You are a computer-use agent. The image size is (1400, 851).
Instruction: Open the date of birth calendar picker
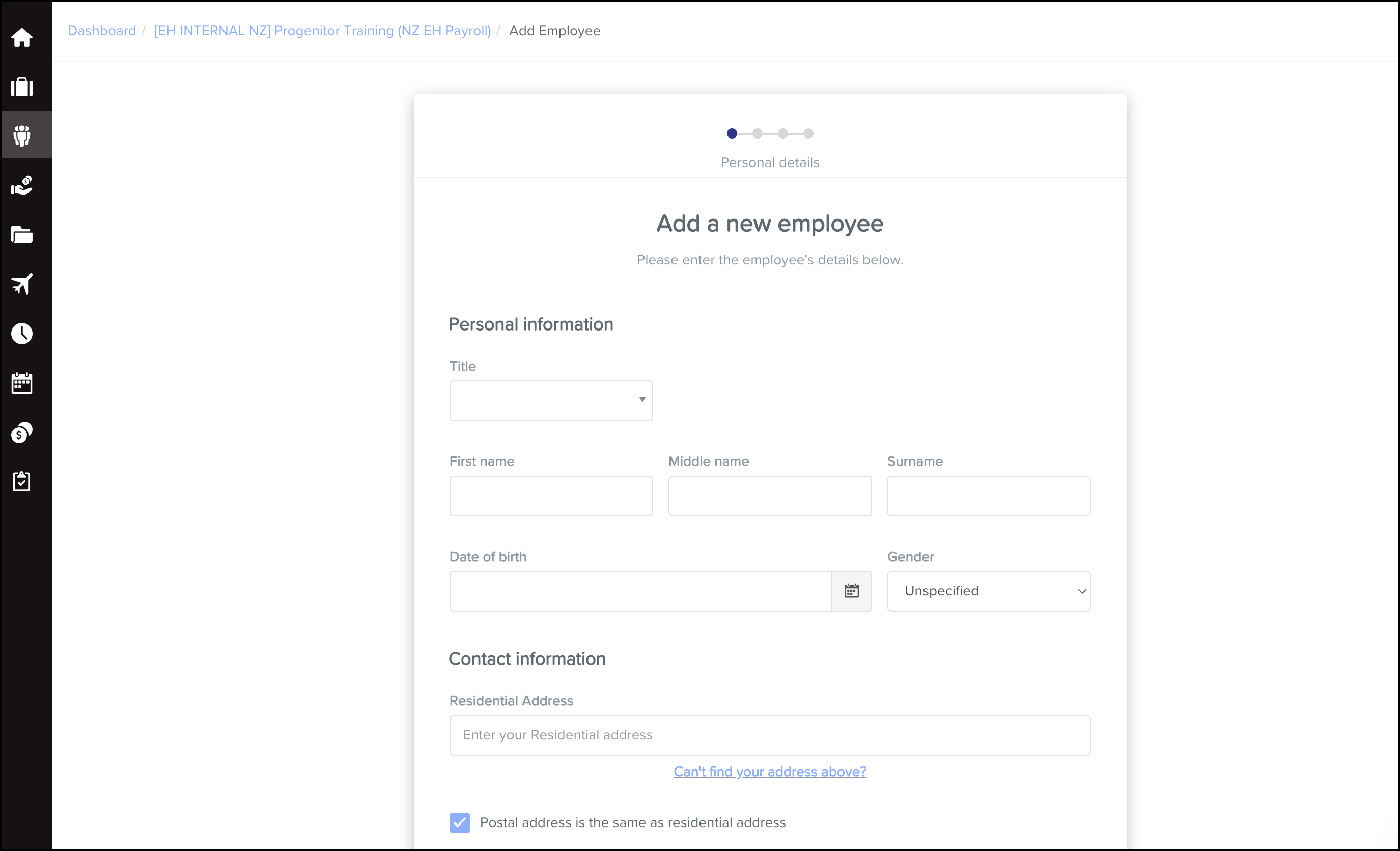851,591
